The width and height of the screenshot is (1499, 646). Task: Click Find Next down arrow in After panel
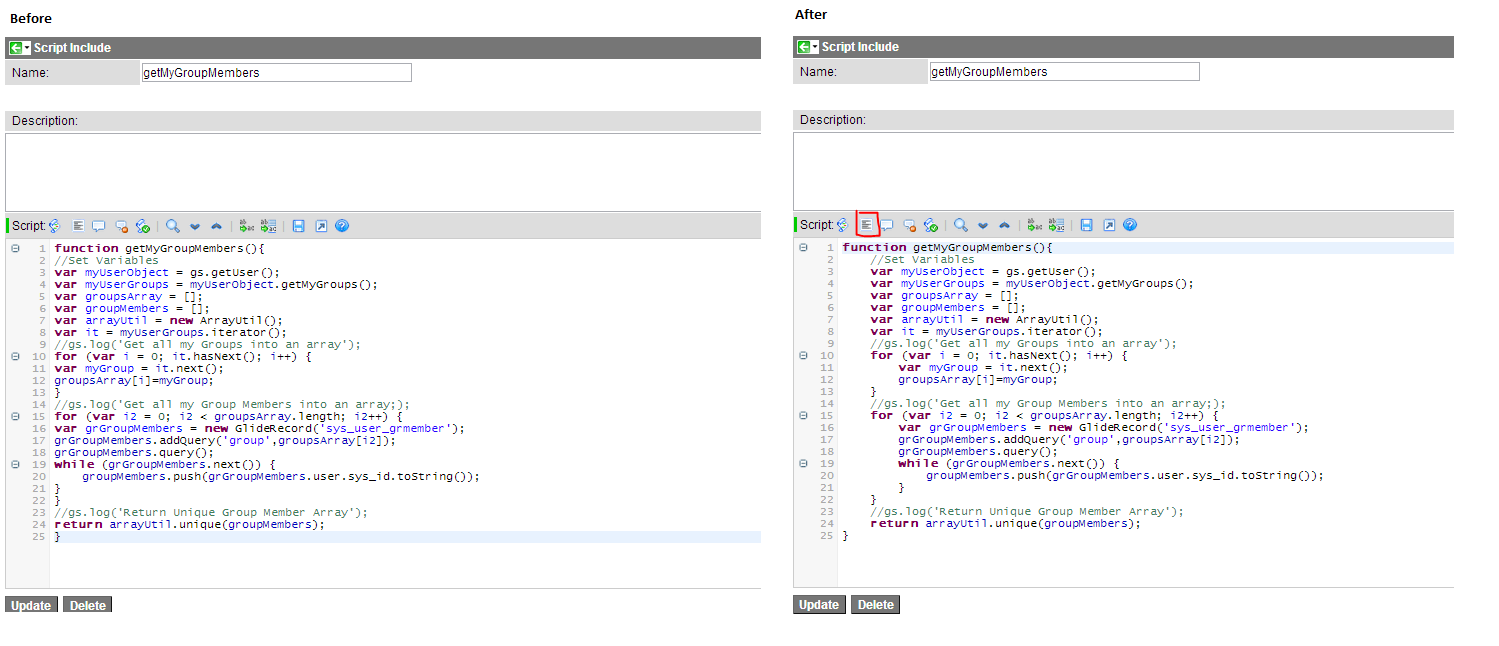[983, 225]
